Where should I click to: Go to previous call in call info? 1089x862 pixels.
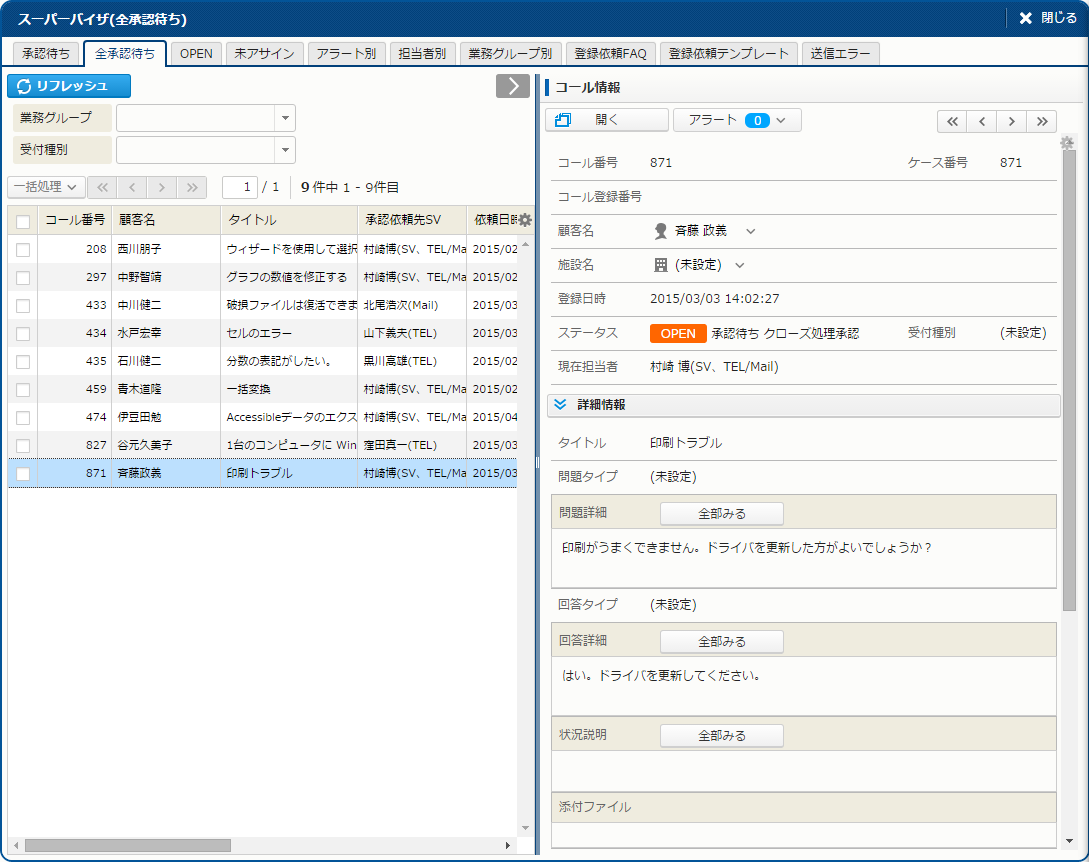point(982,121)
